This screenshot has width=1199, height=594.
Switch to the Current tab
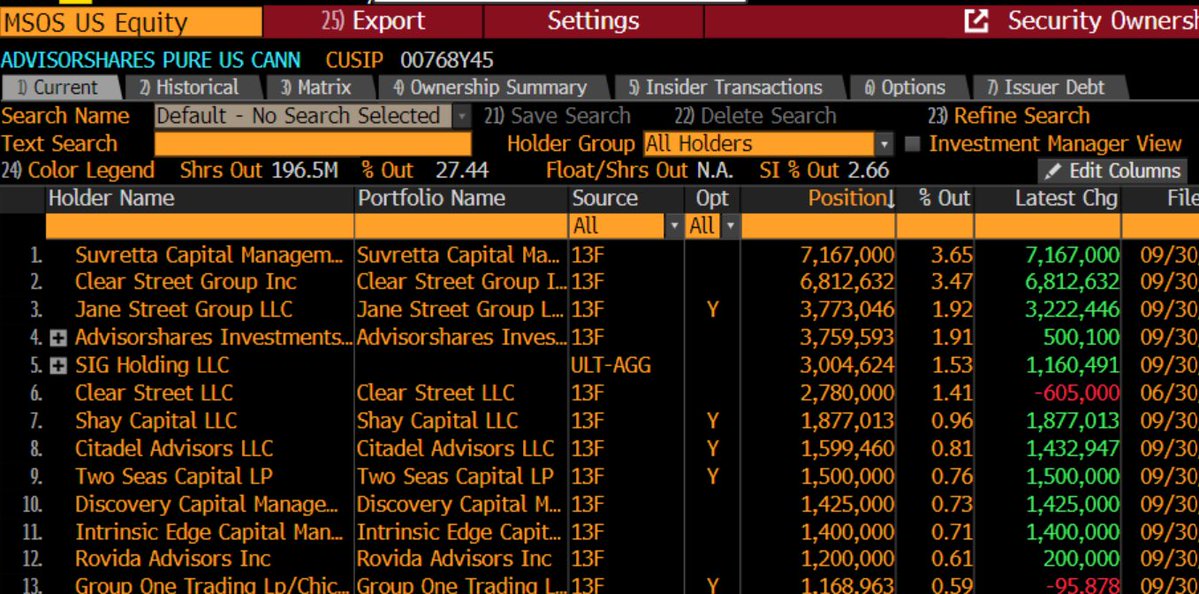point(60,88)
